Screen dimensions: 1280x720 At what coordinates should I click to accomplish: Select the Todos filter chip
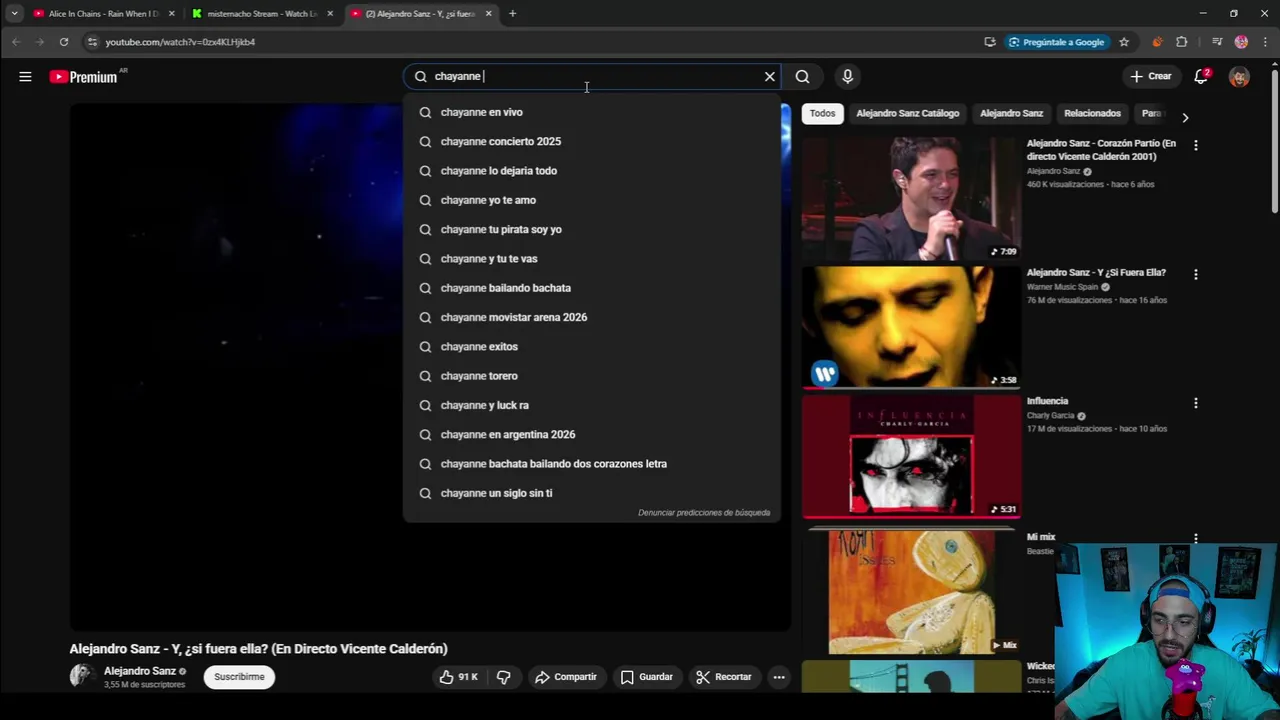(822, 113)
